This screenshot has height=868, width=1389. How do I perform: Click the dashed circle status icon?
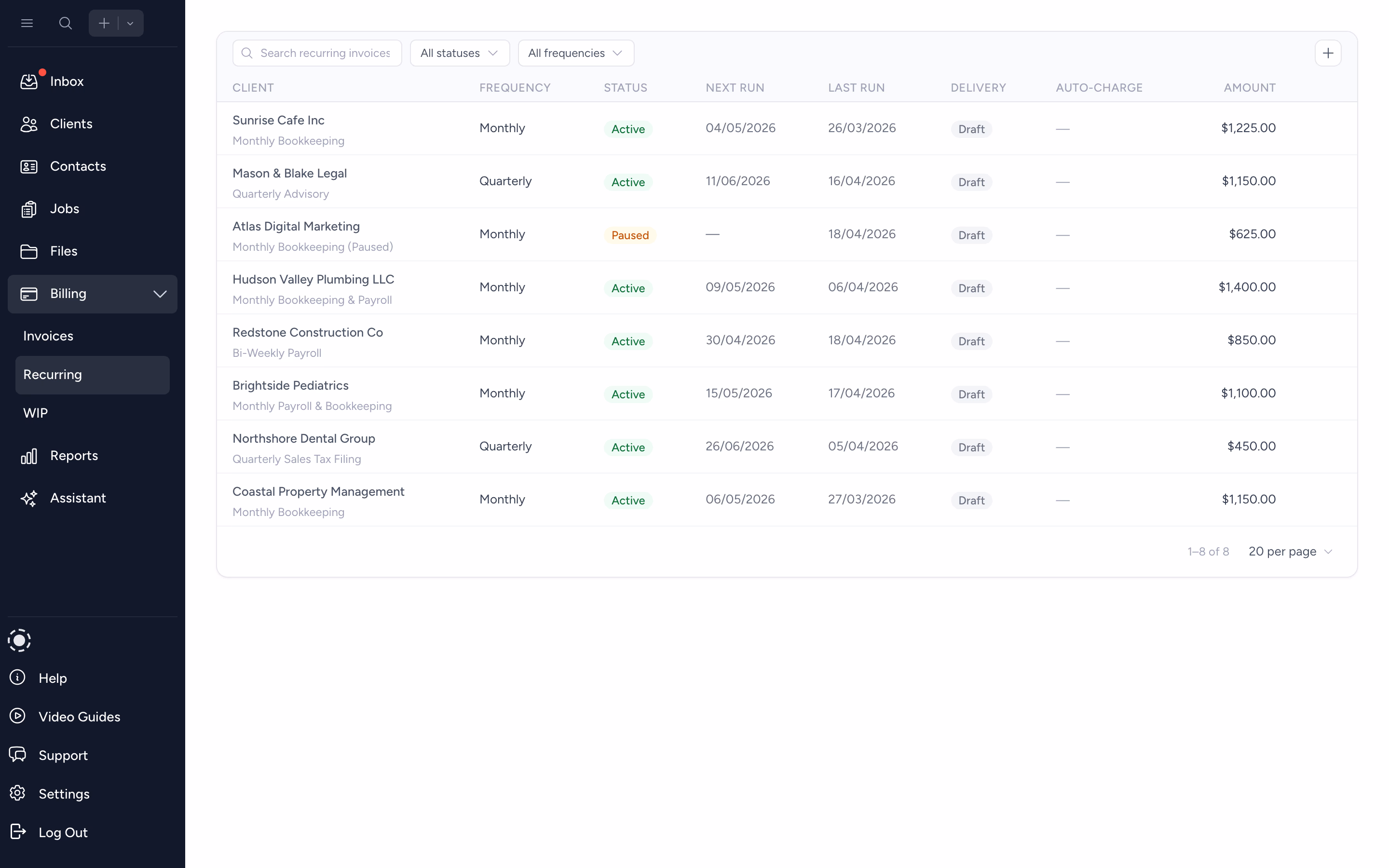(x=19, y=640)
